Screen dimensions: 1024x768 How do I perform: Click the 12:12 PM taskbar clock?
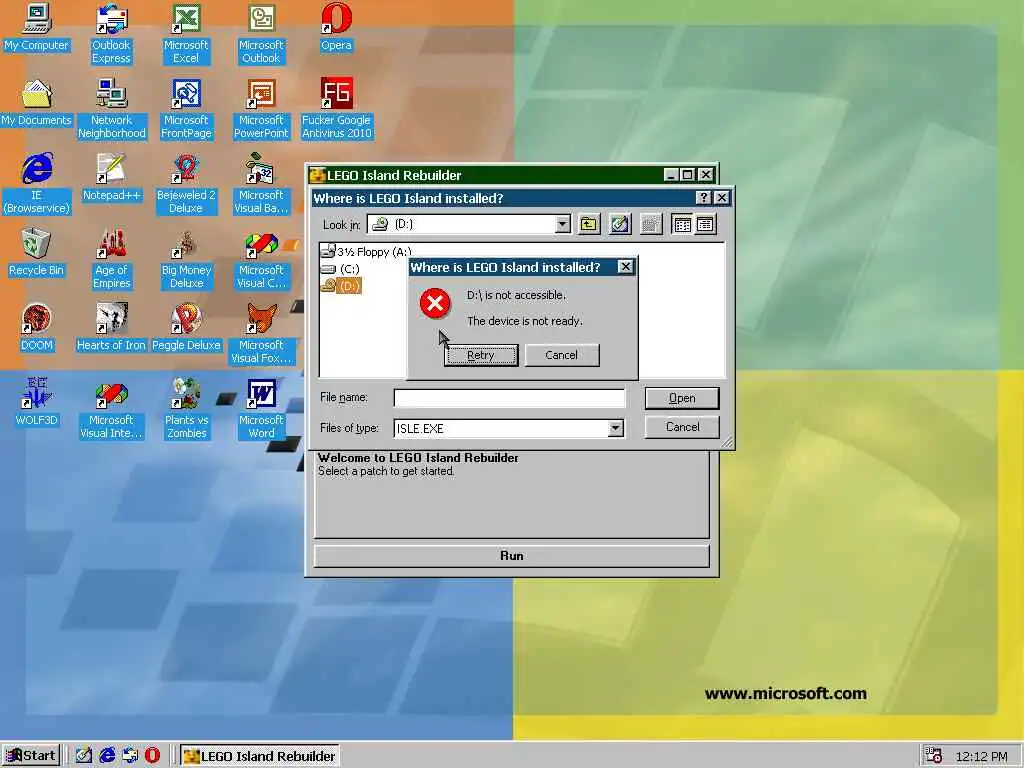point(982,756)
